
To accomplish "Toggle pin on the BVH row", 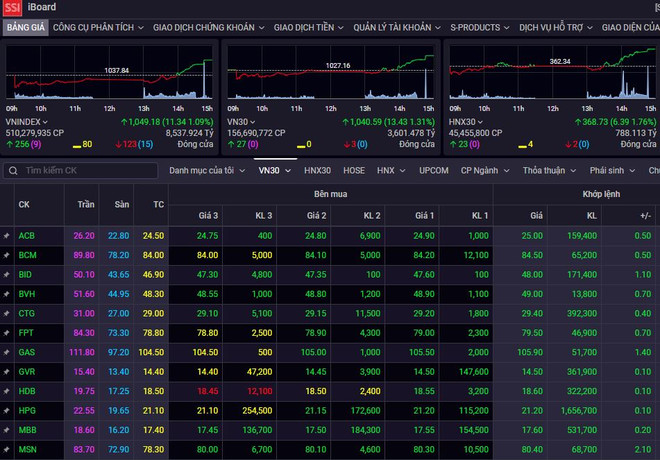I will click(x=7, y=294).
